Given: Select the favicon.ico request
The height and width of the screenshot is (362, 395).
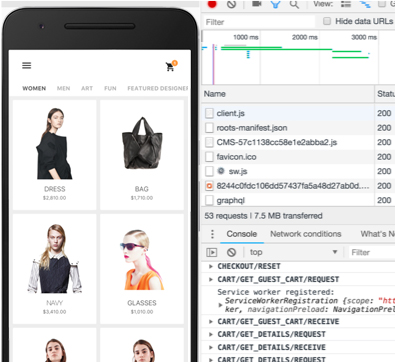Looking at the screenshot, I should [x=298, y=157].
